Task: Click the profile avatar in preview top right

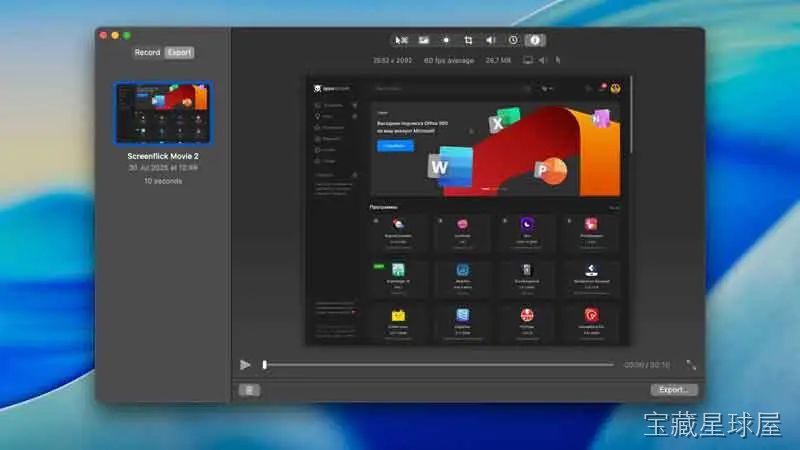Action: point(616,88)
